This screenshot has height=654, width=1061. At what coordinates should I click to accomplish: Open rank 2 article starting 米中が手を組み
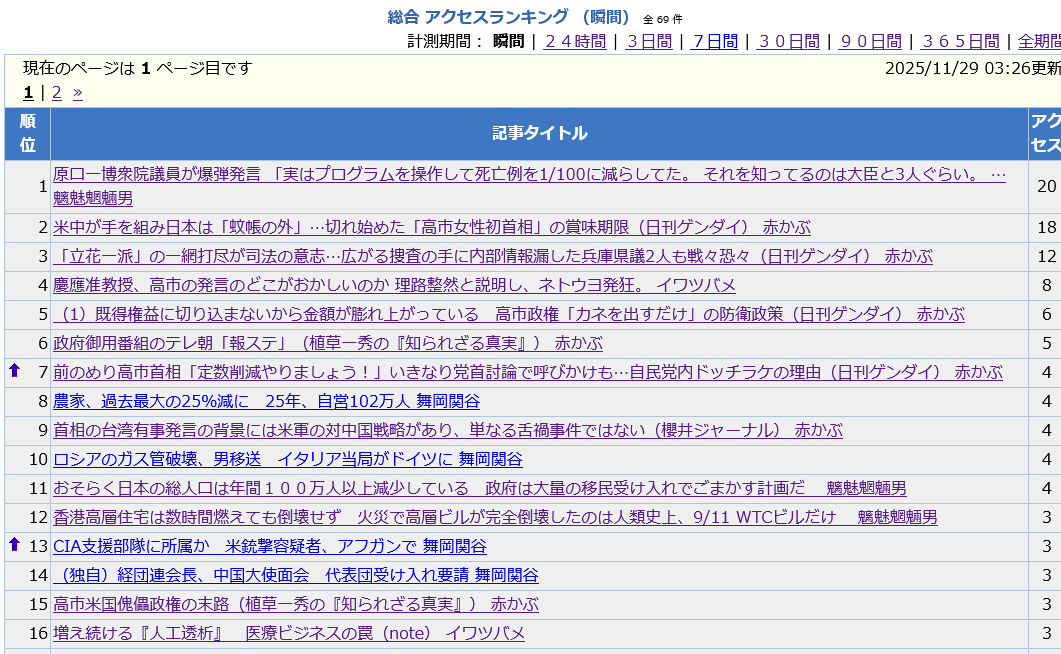point(431,227)
